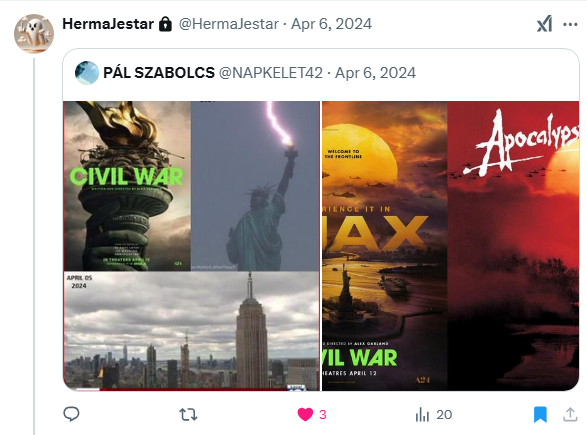This screenshot has height=435, width=587.
Task: Open HermaJestar display name link
Action: [x=108, y=24]
